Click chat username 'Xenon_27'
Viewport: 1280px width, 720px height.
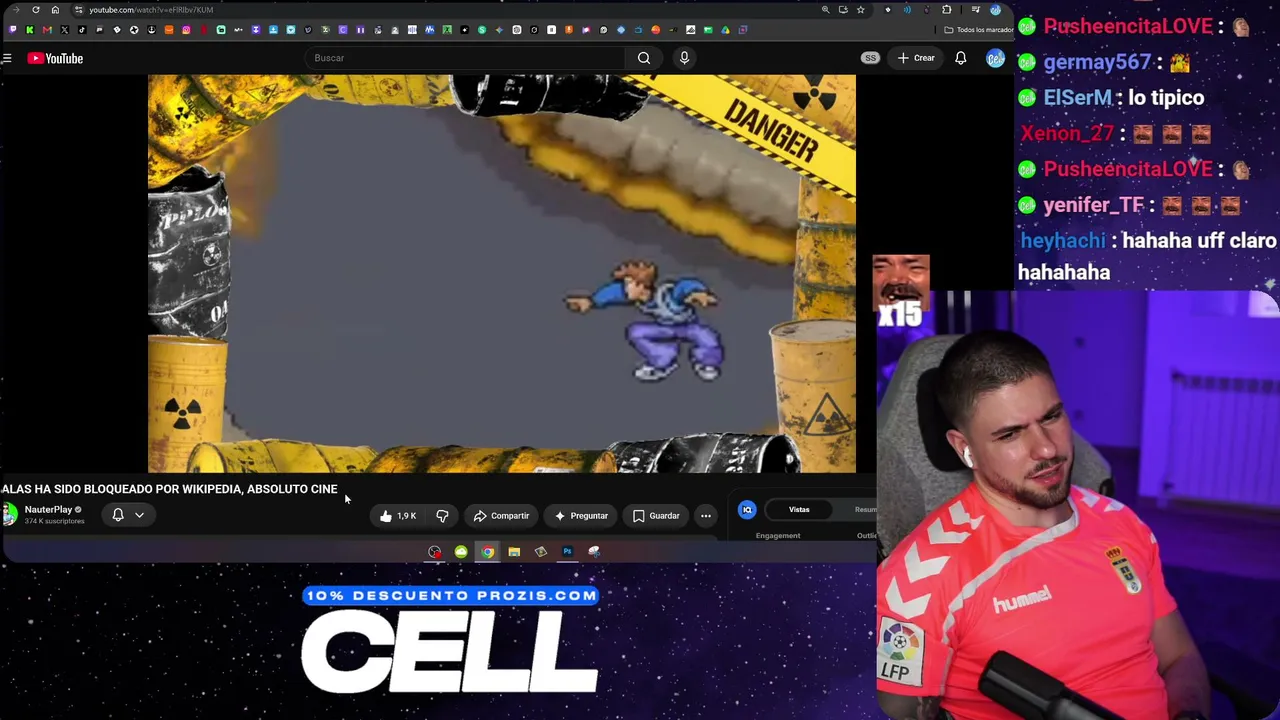[x=1068, y=133]
